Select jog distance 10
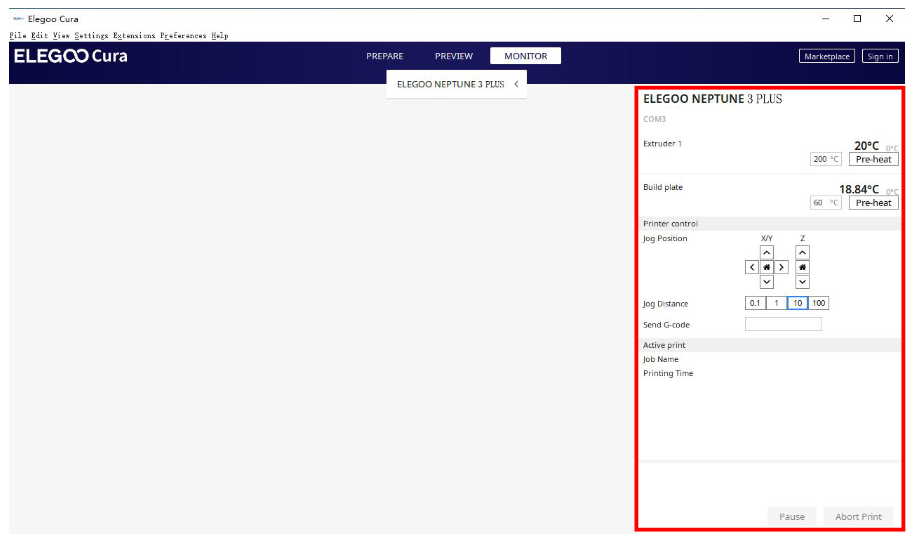The image size is (912, 552). (x=797, y=303)
